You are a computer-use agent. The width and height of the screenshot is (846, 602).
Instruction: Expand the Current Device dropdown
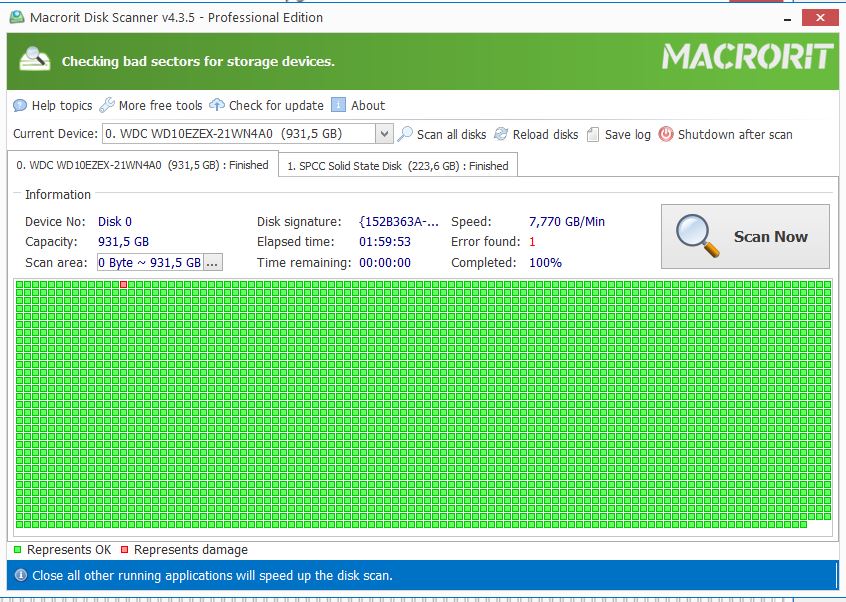coord(384,134)
